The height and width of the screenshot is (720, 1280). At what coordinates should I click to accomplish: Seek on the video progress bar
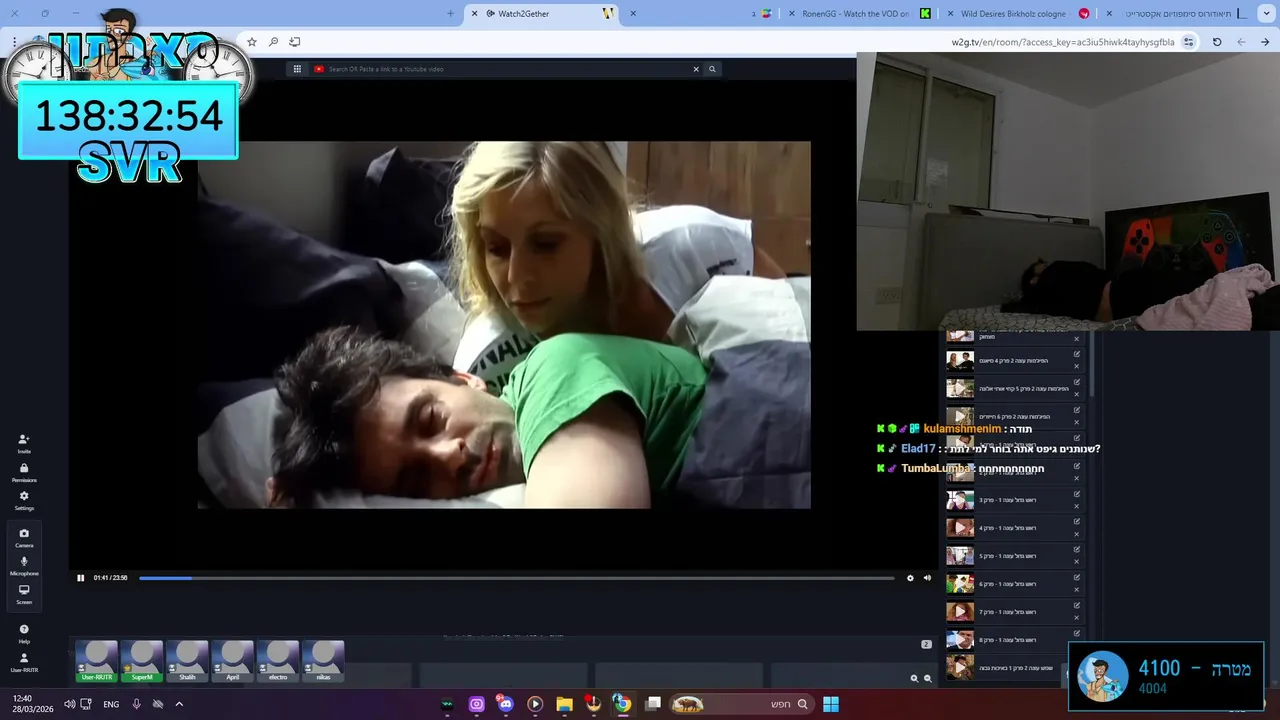(516, 578)
